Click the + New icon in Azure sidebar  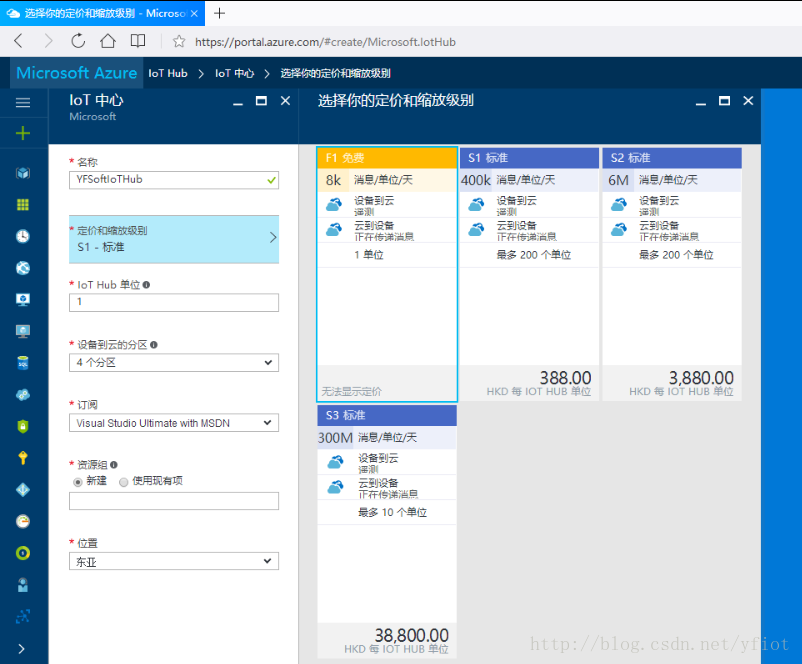click(x=23, y=132)
